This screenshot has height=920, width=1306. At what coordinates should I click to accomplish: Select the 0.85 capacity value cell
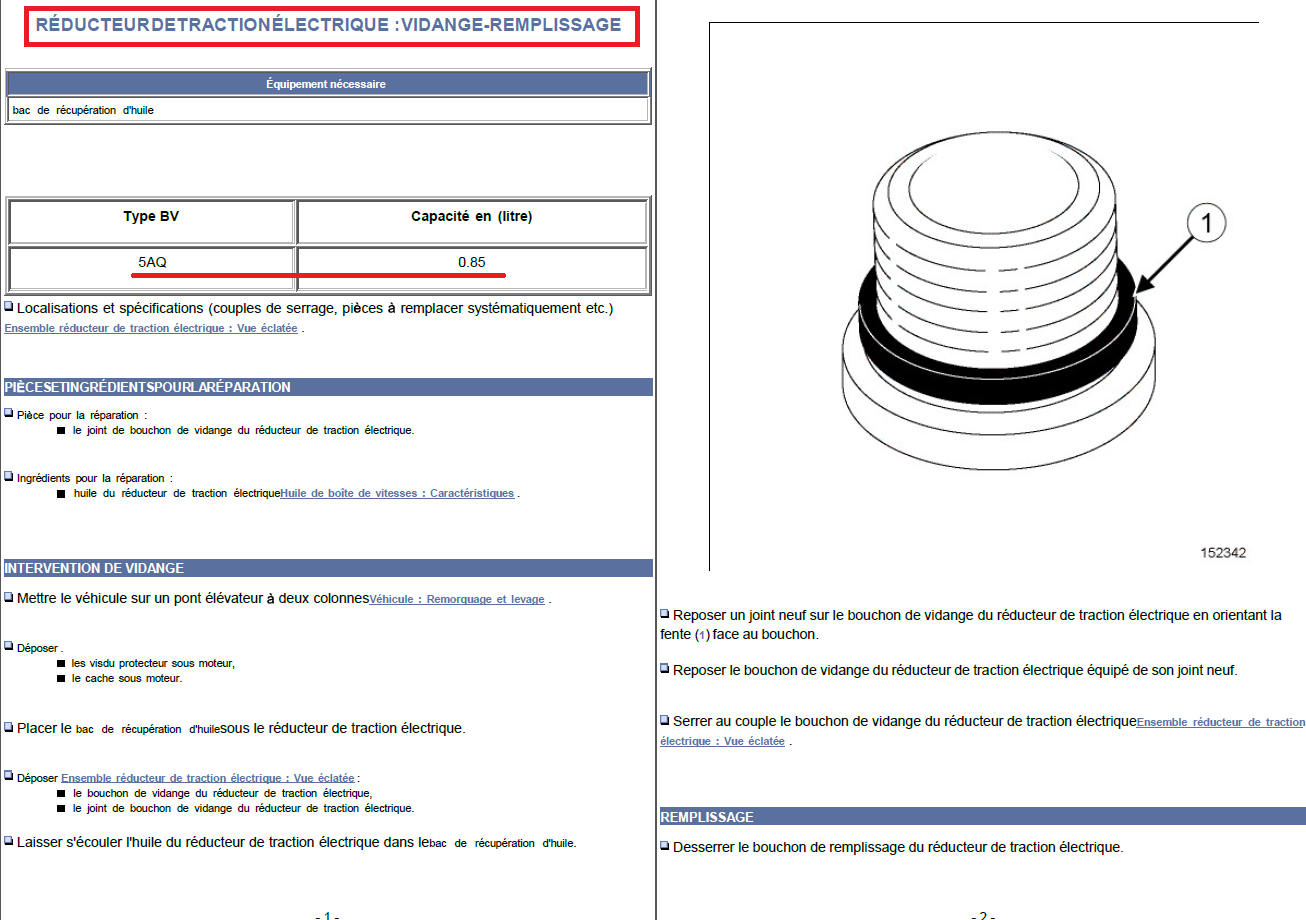point(472,263)
